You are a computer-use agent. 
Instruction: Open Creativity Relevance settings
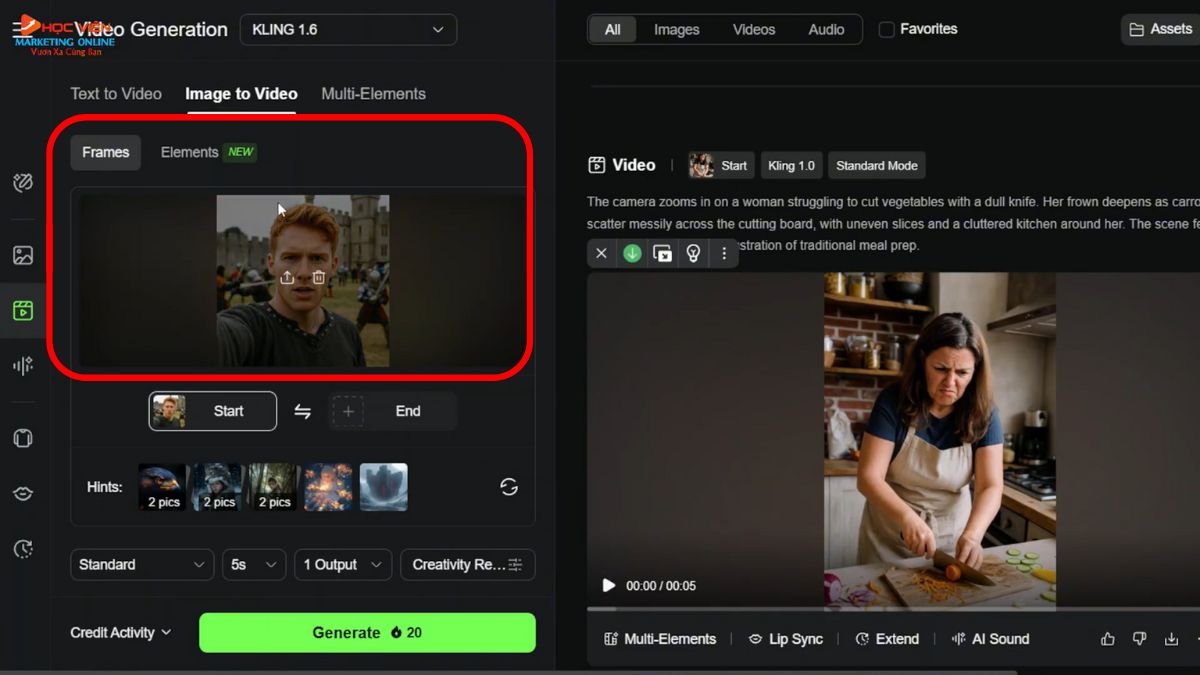[467, 565]
